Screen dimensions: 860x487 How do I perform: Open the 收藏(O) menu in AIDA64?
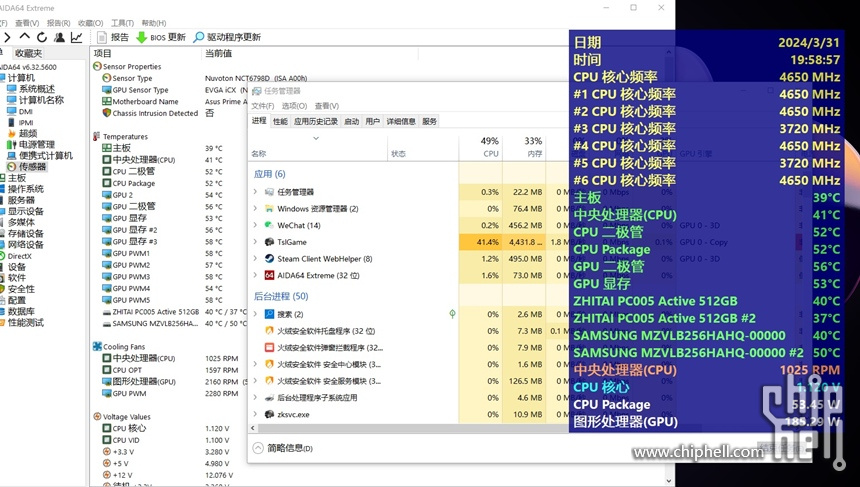click(90, 23)
